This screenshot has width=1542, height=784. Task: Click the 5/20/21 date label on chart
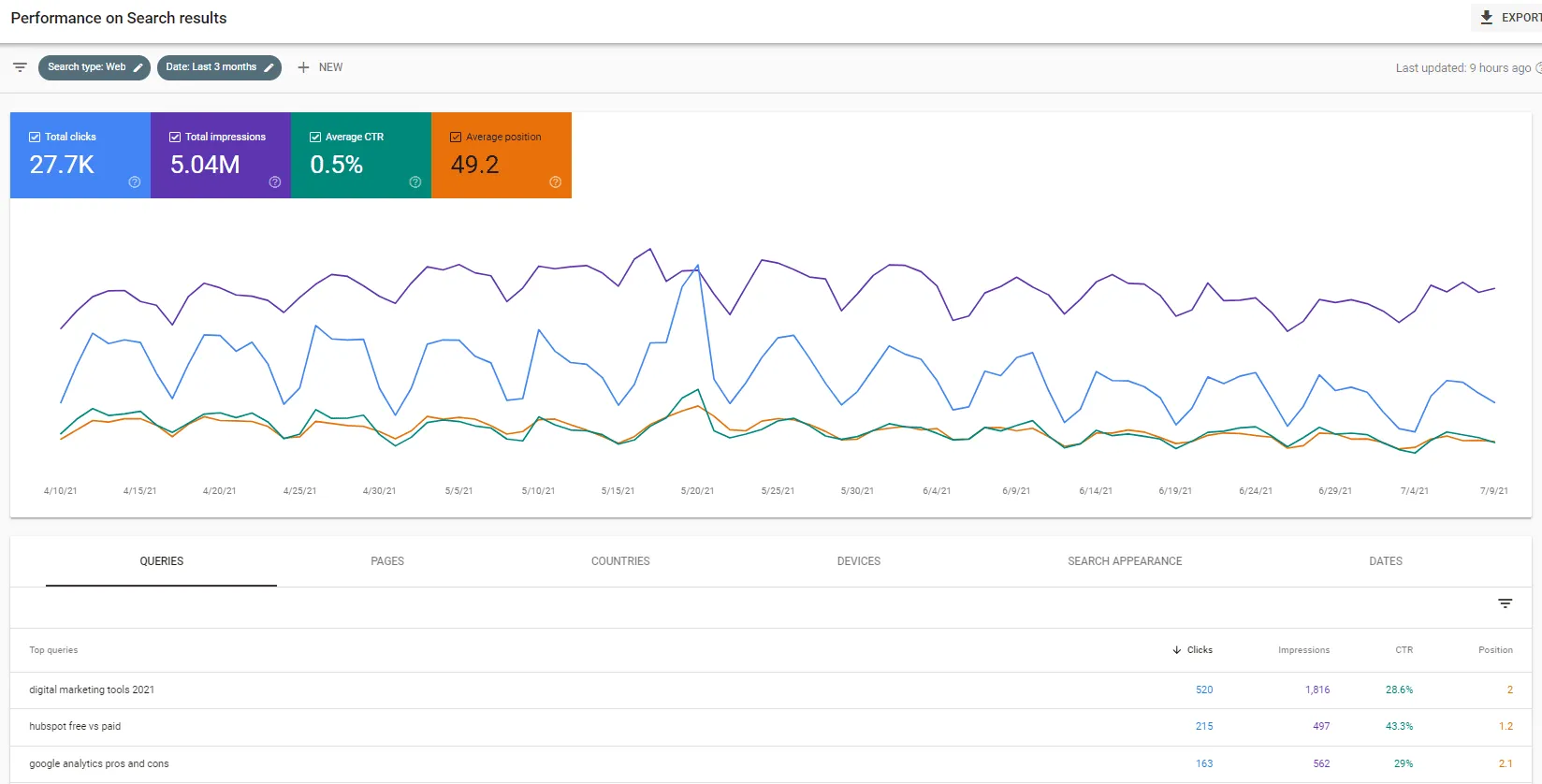(x=697, y=491)
